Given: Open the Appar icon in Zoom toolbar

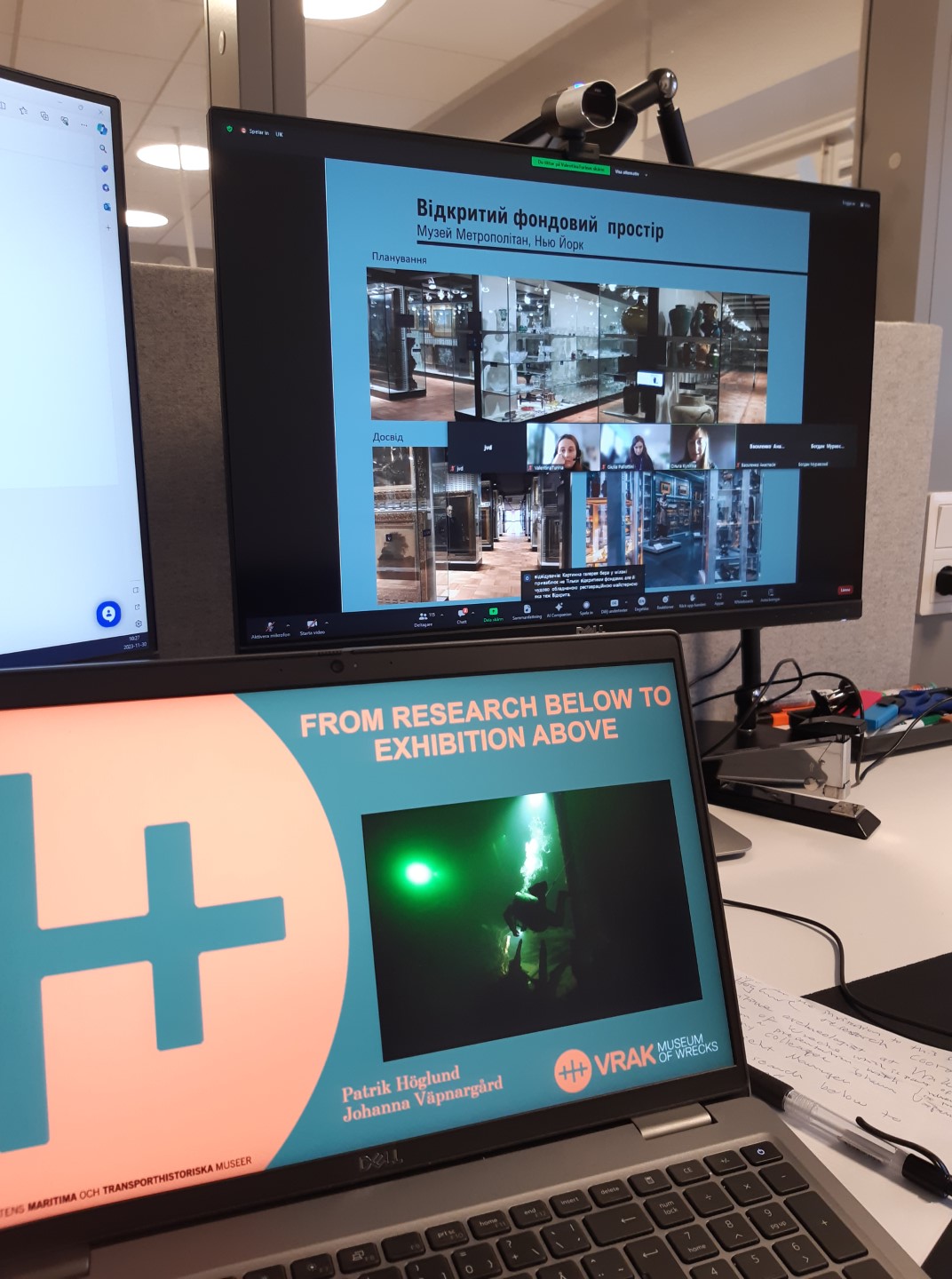Looking at the screenshot, I should (x=718, y=598).
